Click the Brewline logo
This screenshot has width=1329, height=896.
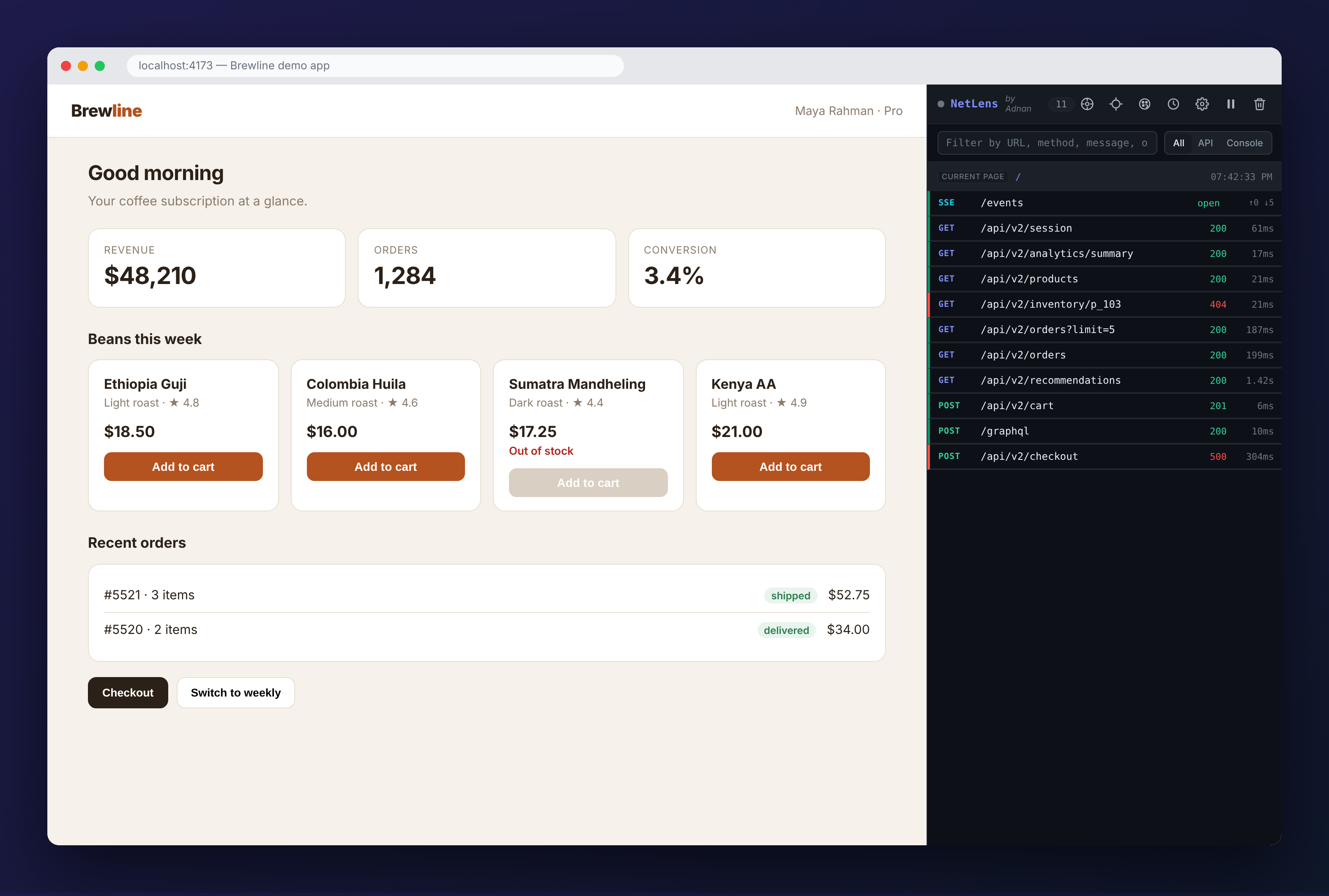point(106,110)
